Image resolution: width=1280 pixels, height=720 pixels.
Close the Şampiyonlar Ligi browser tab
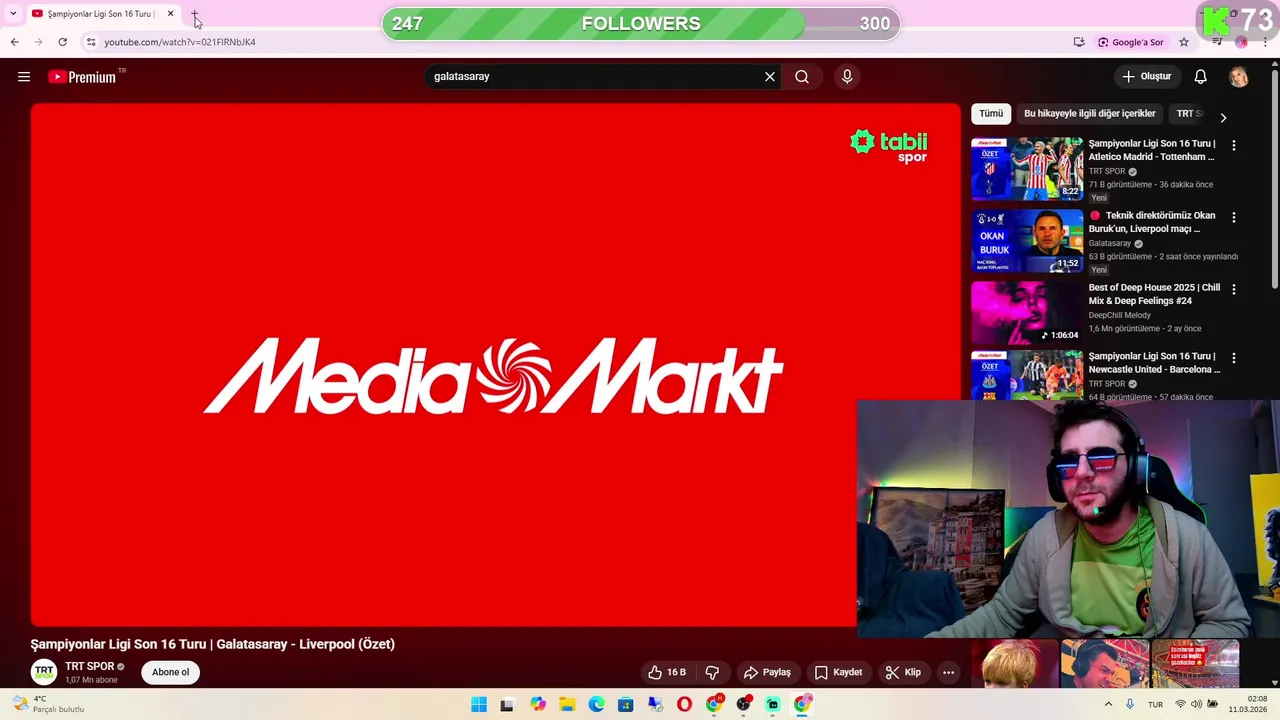pos(170,14)
